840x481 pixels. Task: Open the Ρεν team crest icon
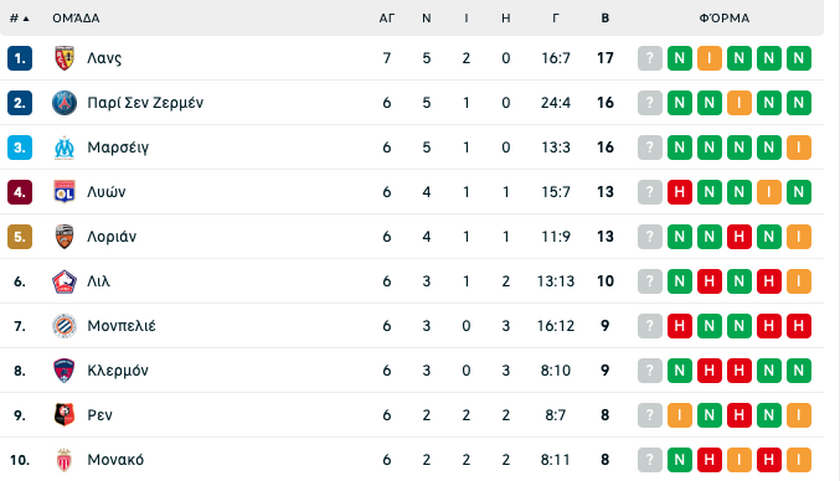[x=64, y=415]
